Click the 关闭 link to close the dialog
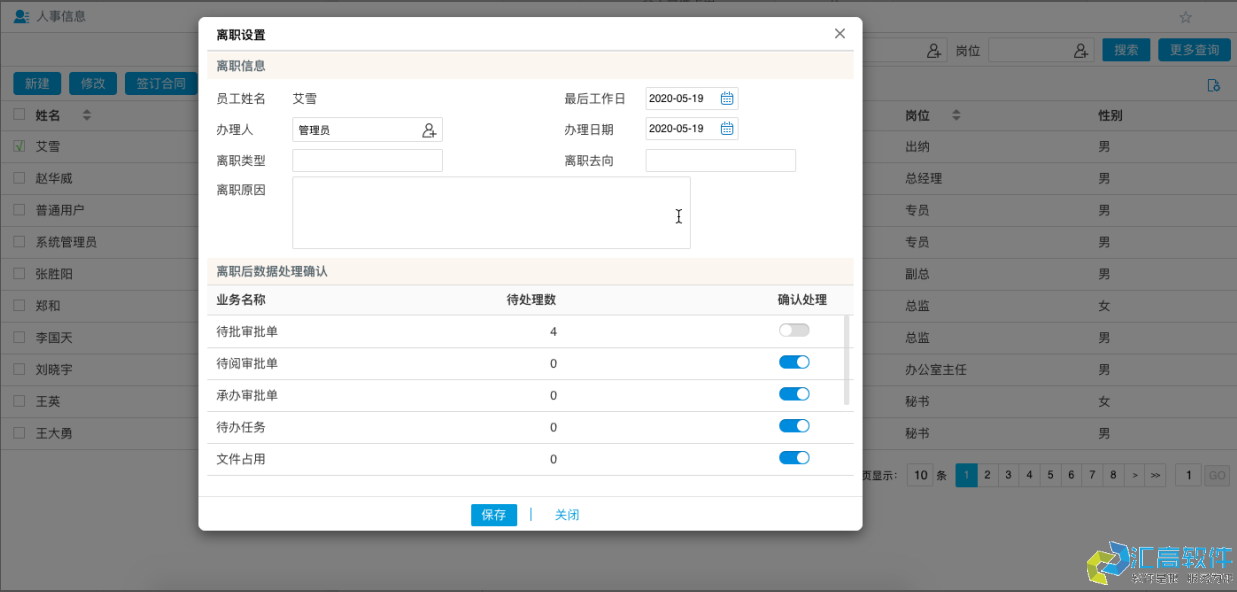The width and height of the screenshot is (1237, 592). [567, 515]
